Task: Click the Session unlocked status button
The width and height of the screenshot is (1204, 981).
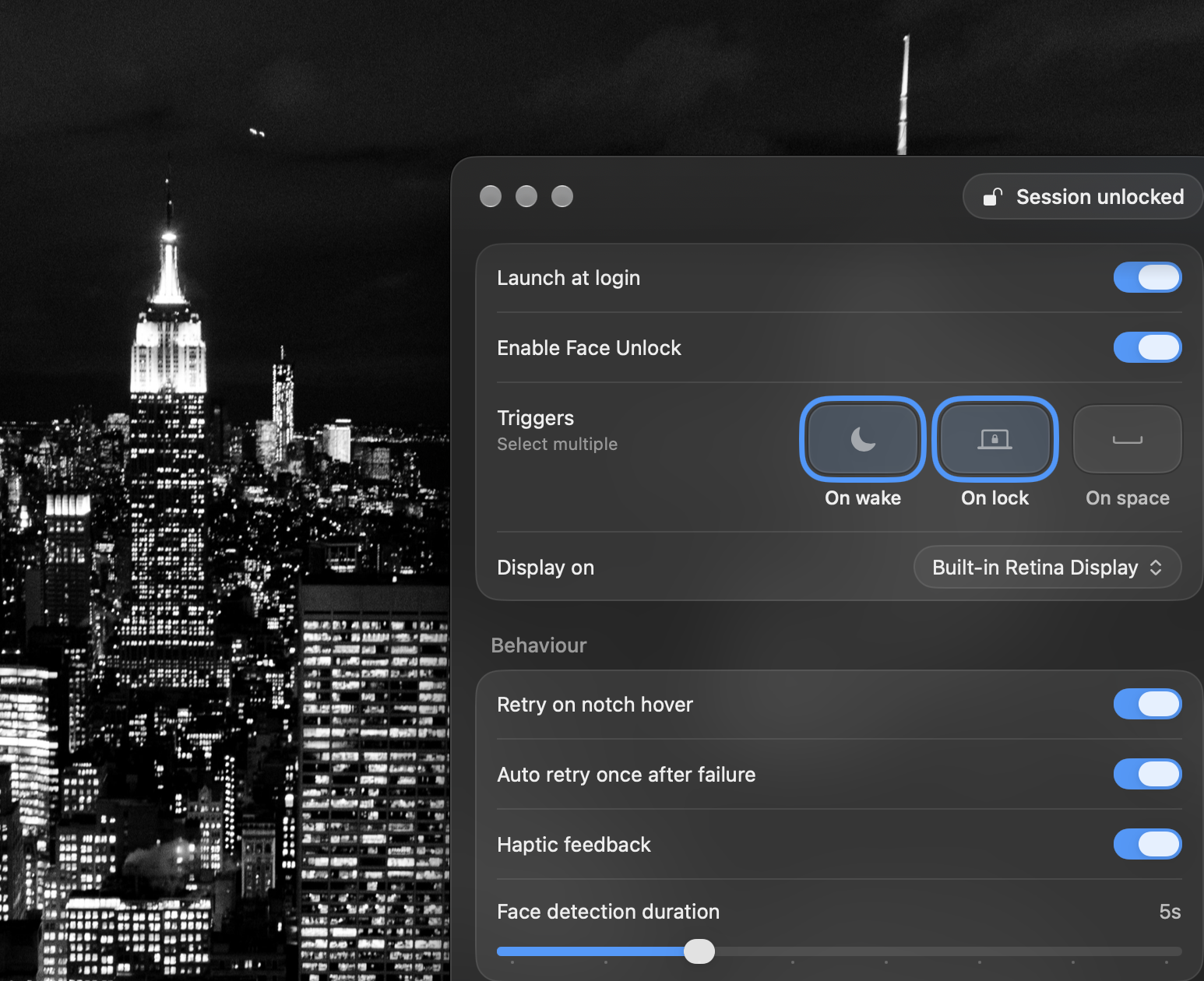Action: click(x=1083, y=197)
